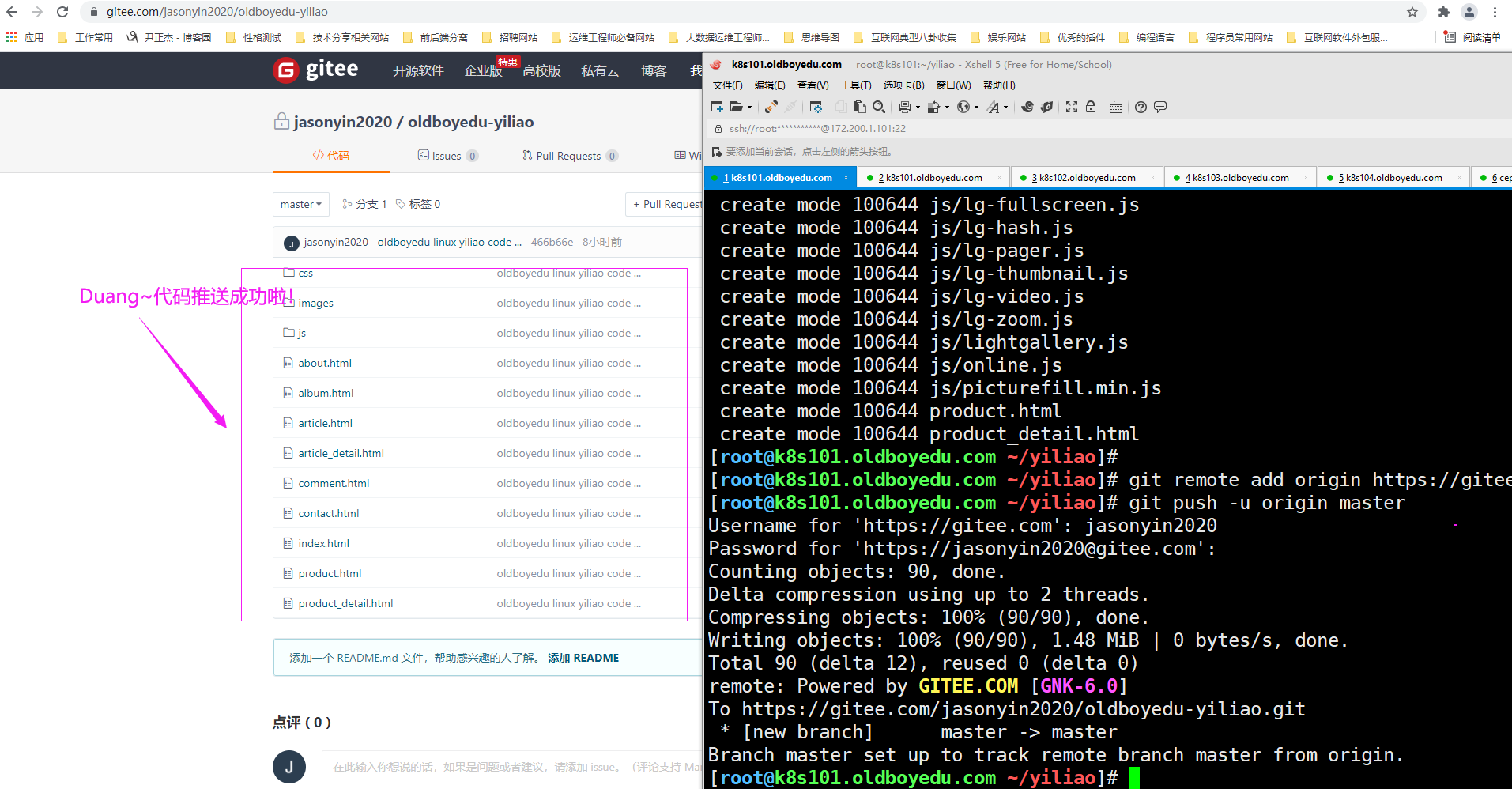Open session properties gear icon

click(x=816, y=108)
